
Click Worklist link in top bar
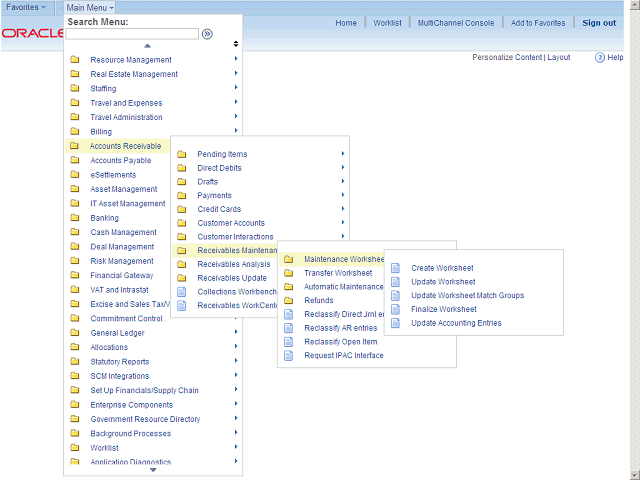pos(387,23)
